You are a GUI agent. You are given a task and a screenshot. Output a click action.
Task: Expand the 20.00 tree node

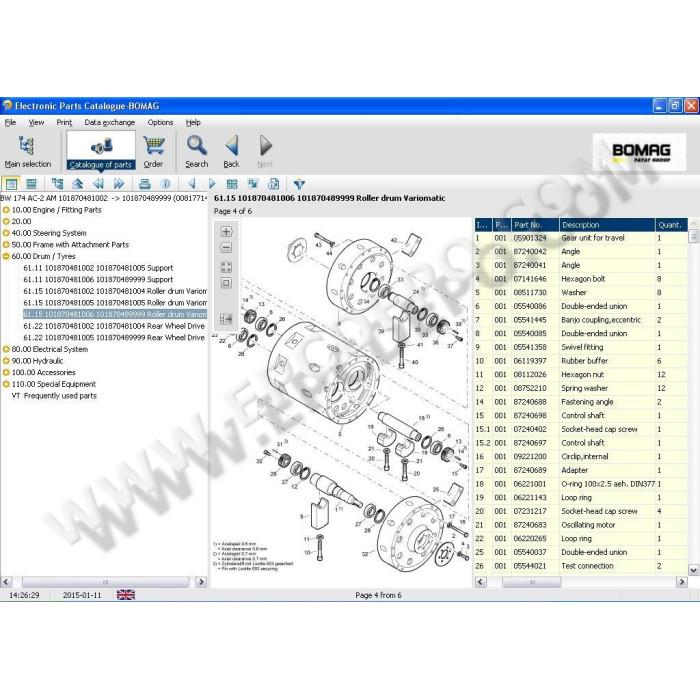click(x=6, y=221)
